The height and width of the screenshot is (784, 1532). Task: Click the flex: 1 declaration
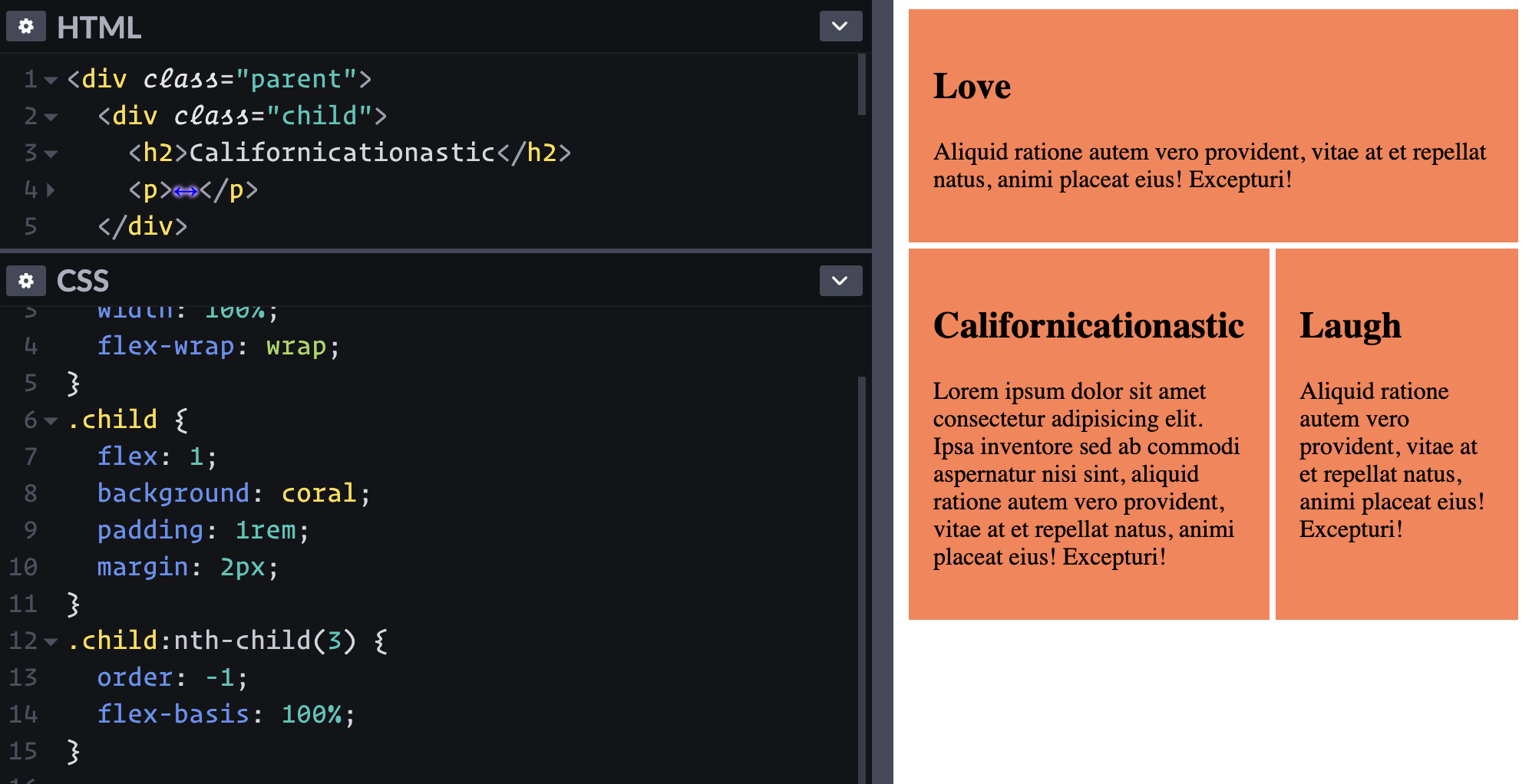157,456
